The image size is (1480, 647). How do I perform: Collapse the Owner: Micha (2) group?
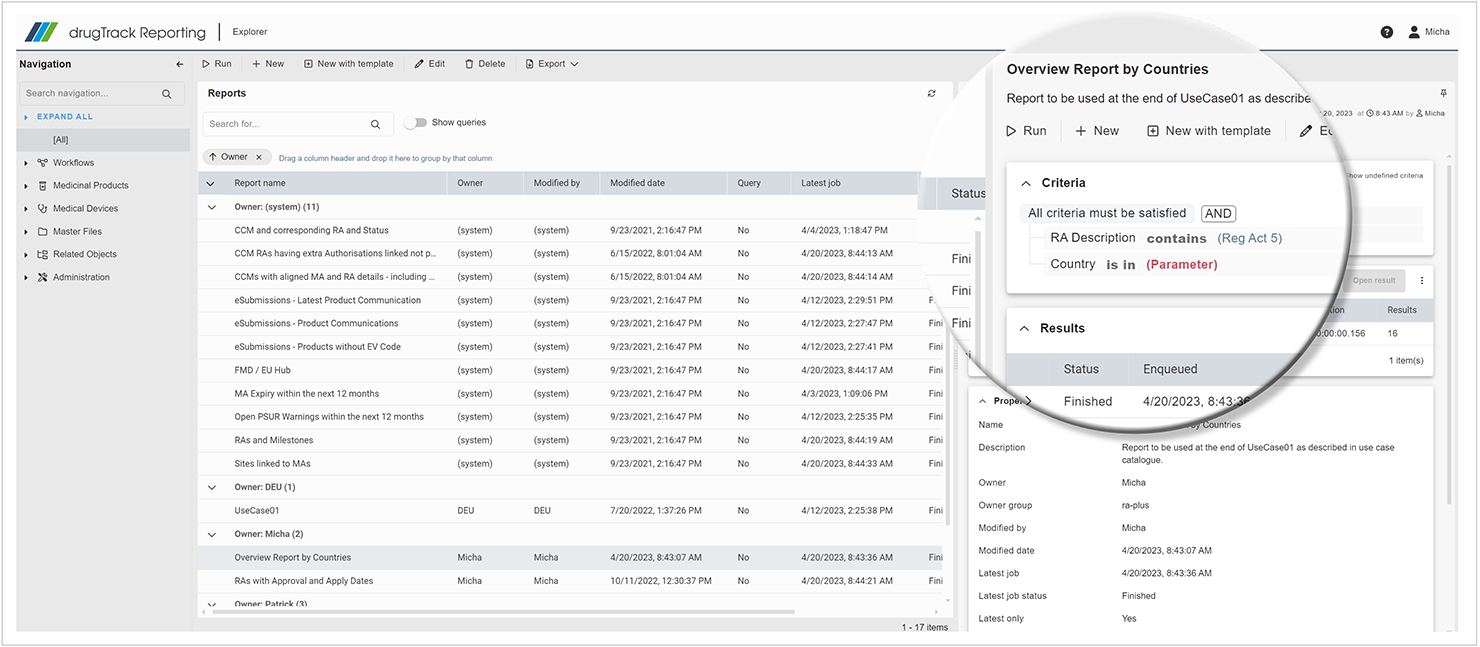tap(211, 535)
